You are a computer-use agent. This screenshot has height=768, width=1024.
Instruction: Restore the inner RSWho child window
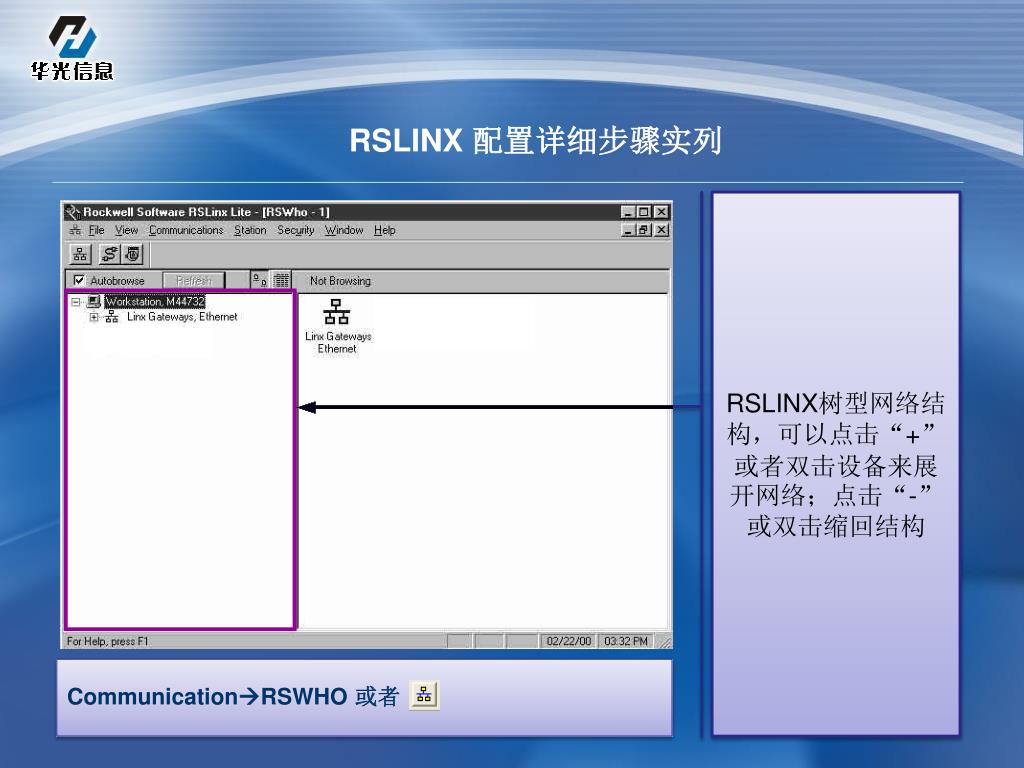coord(644,230)
